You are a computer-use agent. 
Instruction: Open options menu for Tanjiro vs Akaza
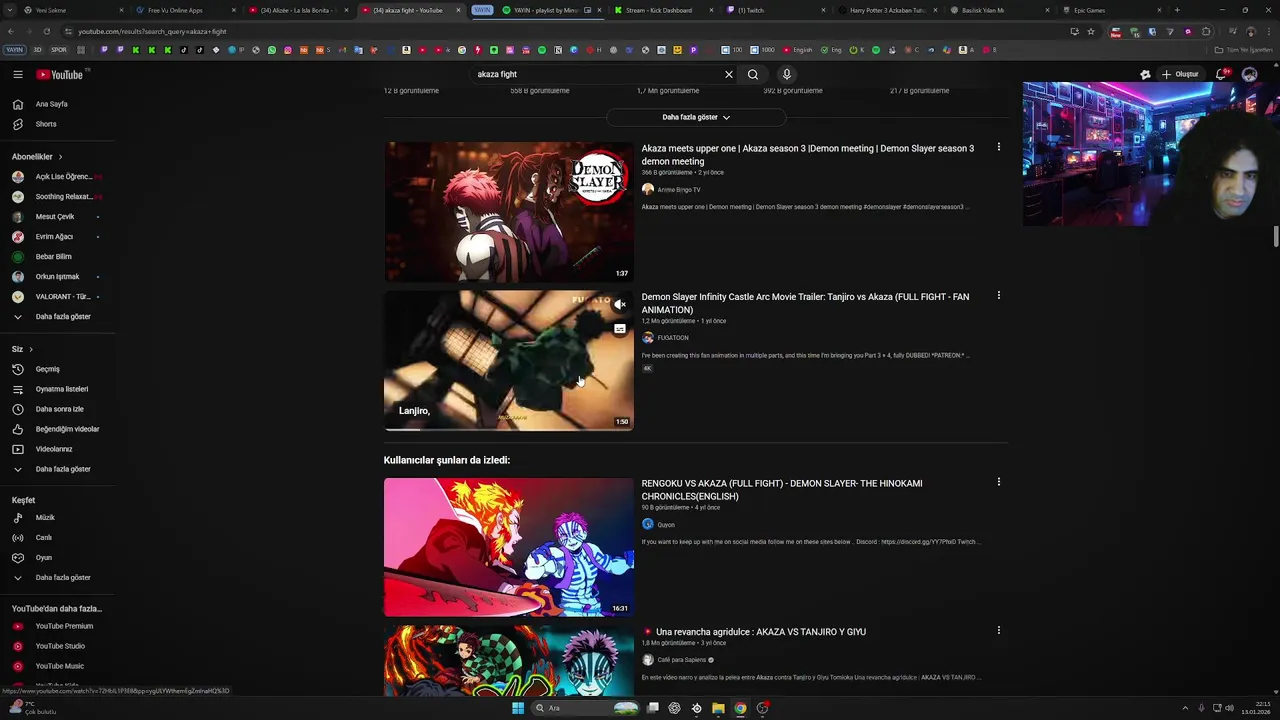998,296
